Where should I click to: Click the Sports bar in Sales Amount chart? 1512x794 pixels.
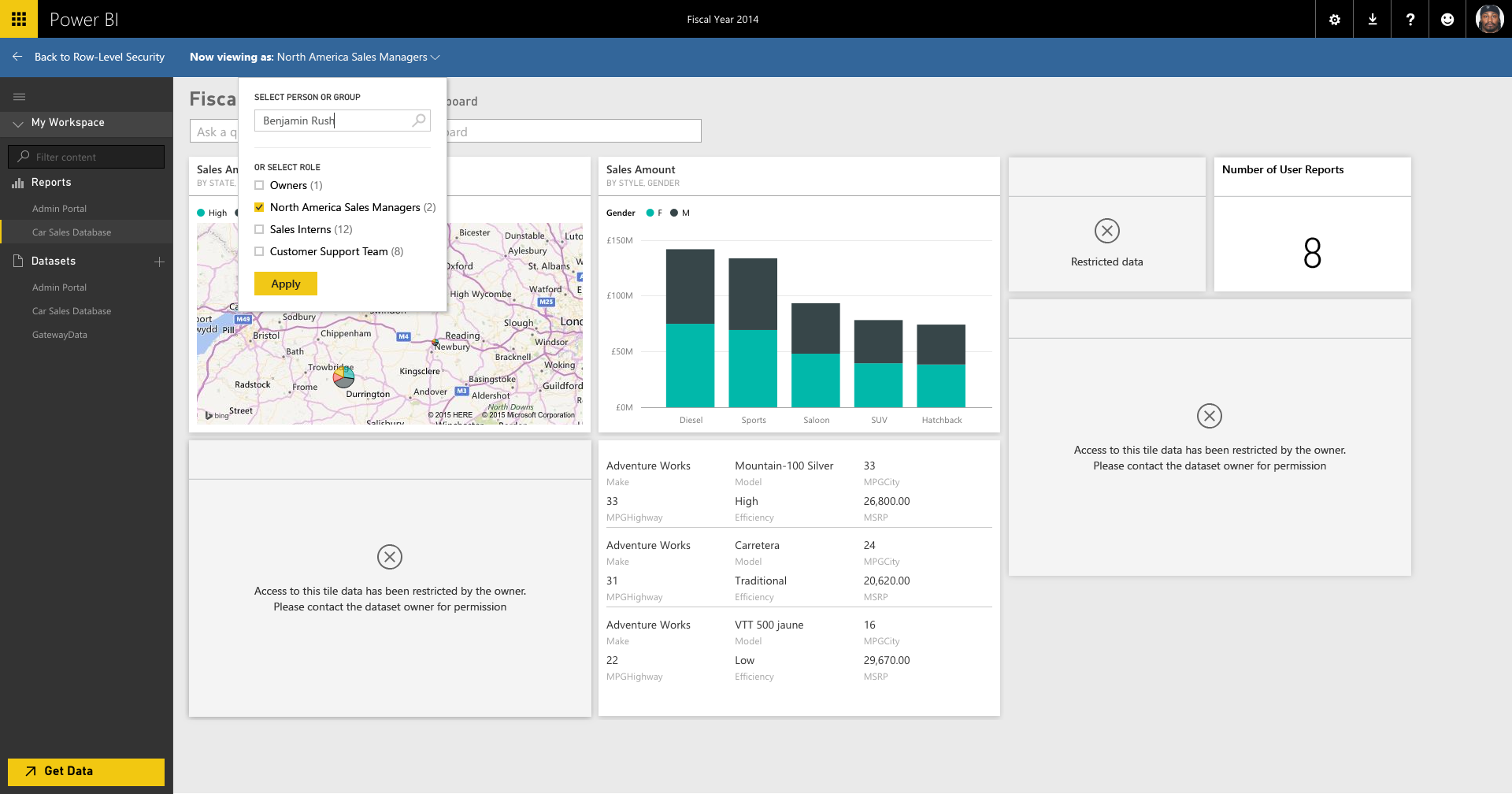[x=753, y=332]
